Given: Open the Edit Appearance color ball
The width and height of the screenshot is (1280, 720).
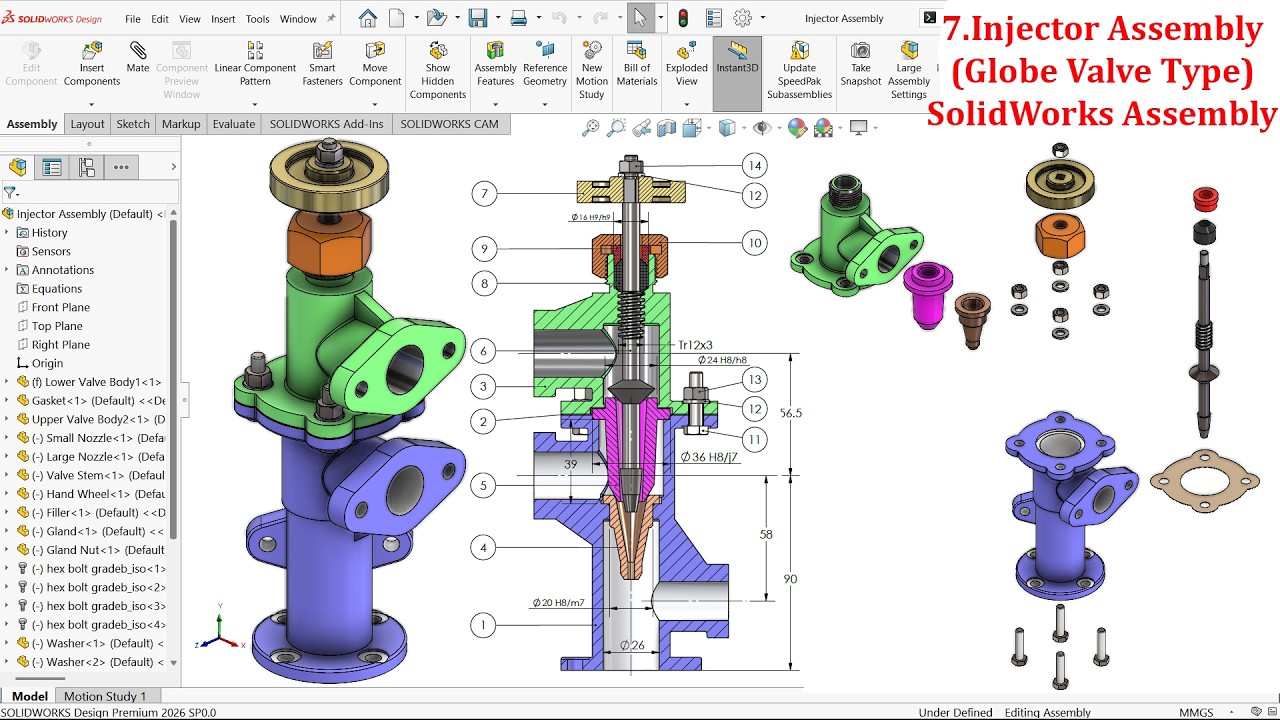Looking at the screenshot, I should click(x=797, y=127).
